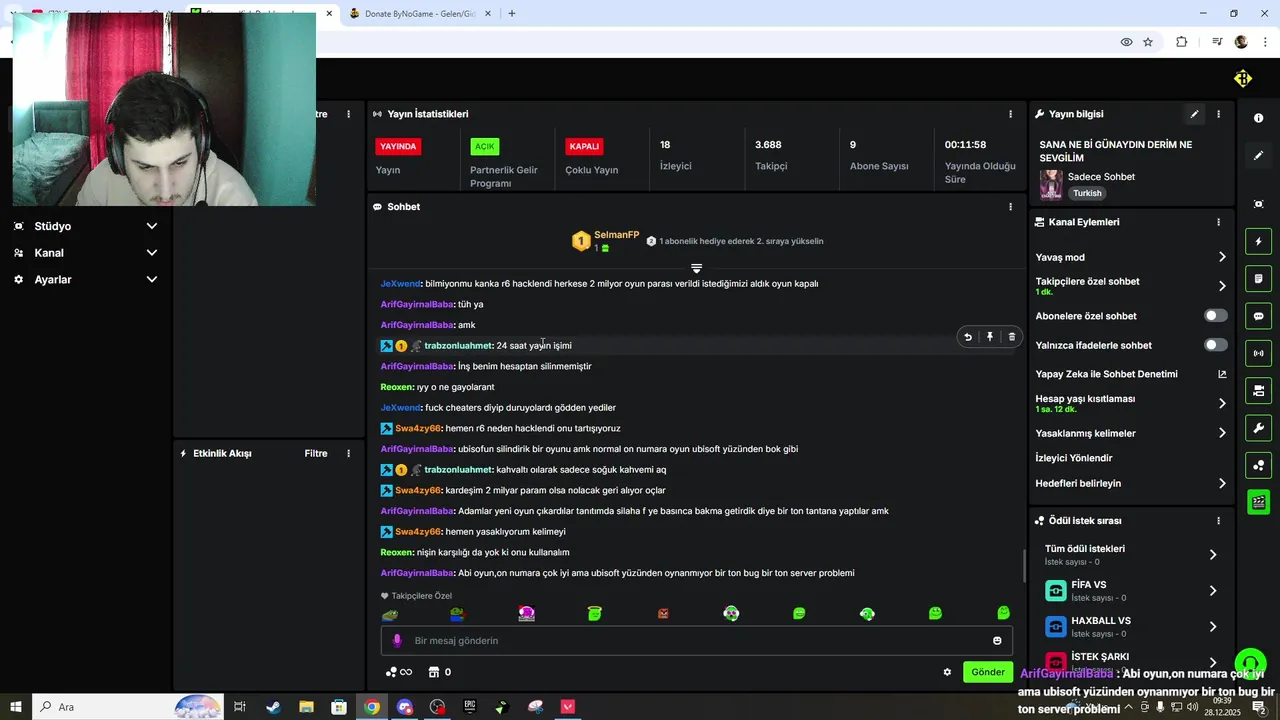The height and width of the screenshot is (720, 1280).
Task: Open a new browser tab
Action: 512,14
